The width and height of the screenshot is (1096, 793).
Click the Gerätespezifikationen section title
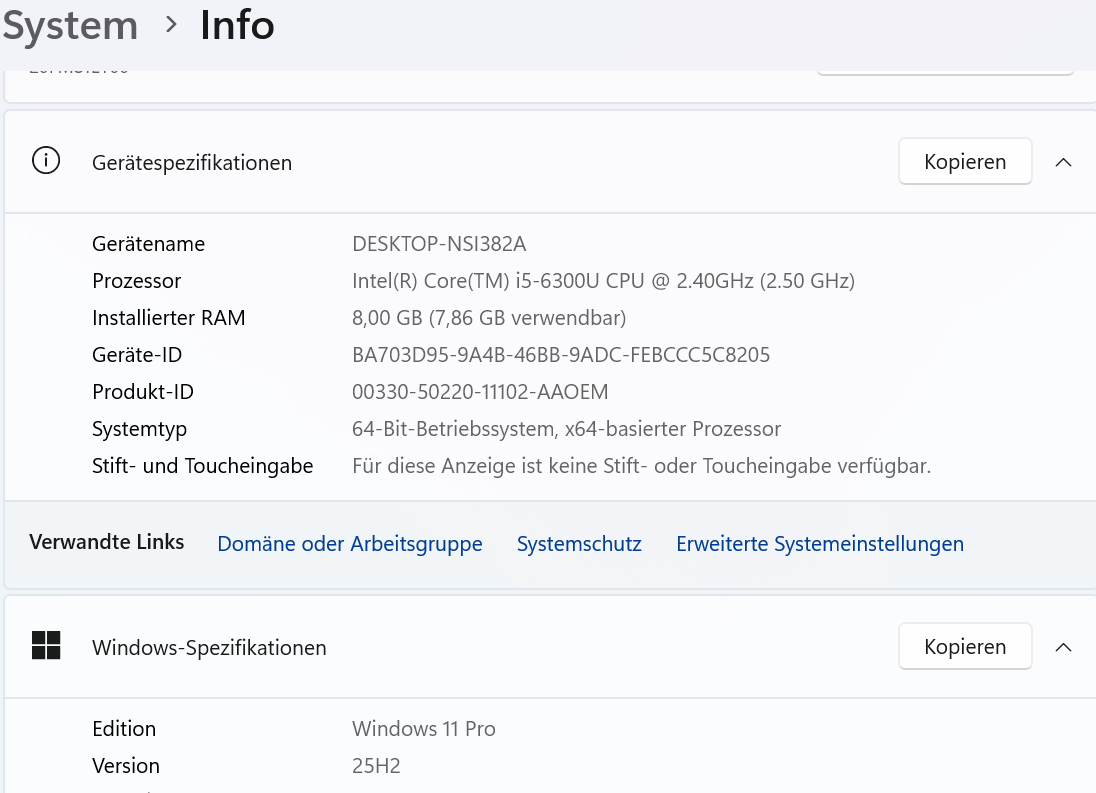click(x=192, y=163)
